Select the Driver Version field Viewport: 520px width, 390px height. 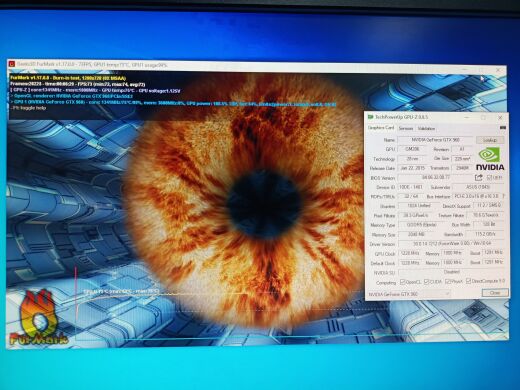point(450,244)
